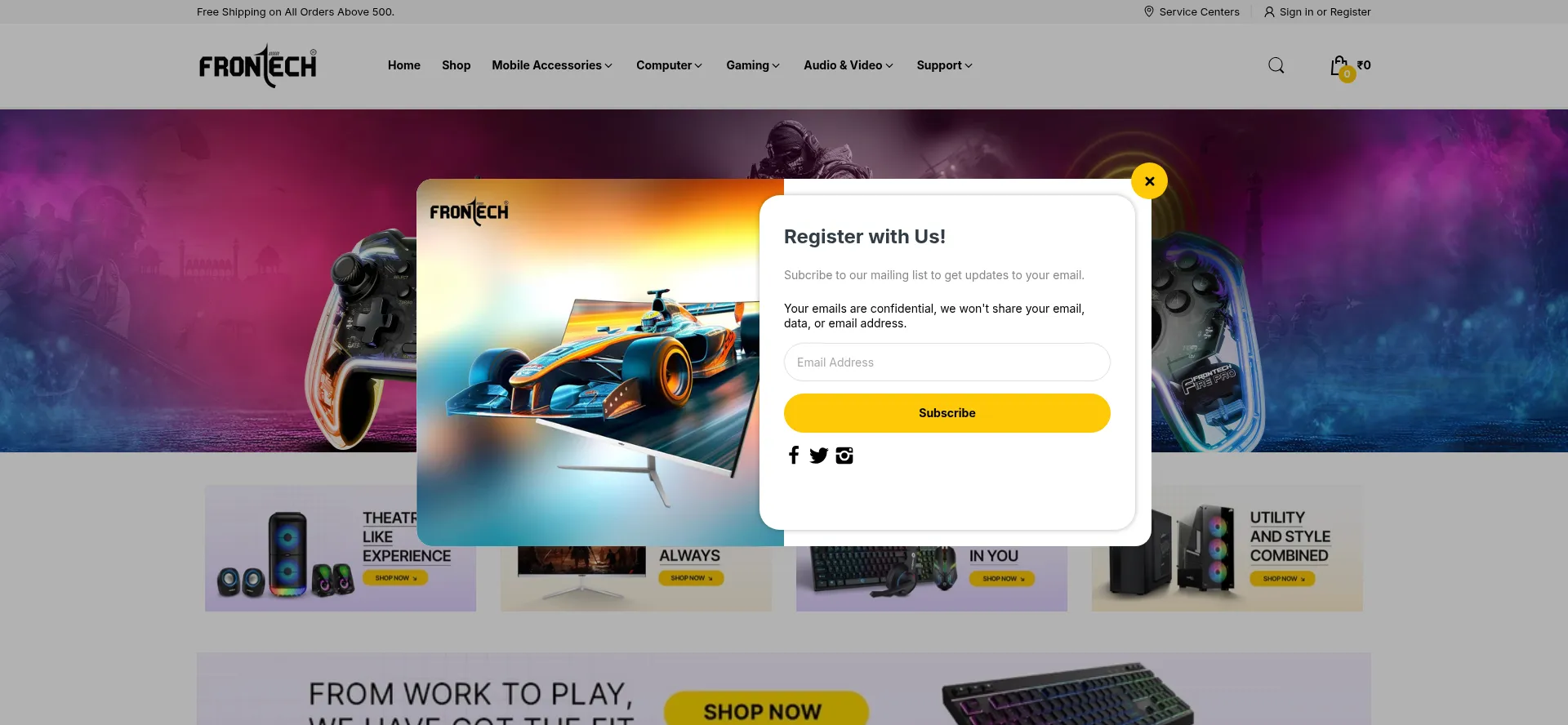Viewport: 1568px width, 725px height.
Task: Click the Frontech logo in header
Action: [258, 66]
